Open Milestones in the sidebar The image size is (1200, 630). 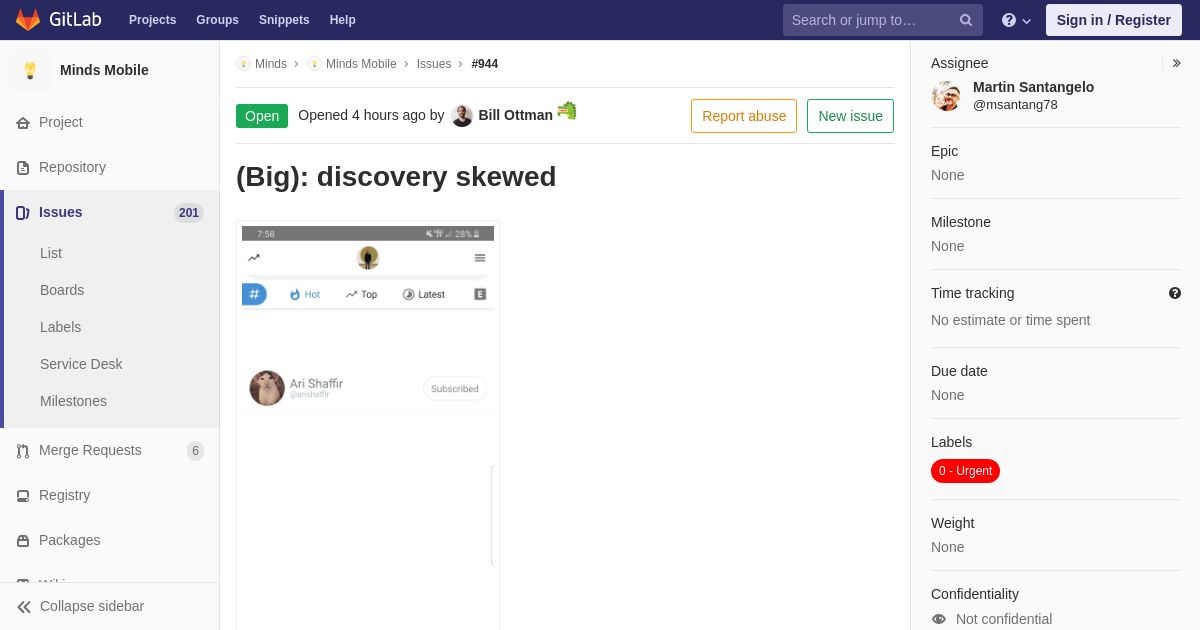pyautogui.click(x=73, y=401)
